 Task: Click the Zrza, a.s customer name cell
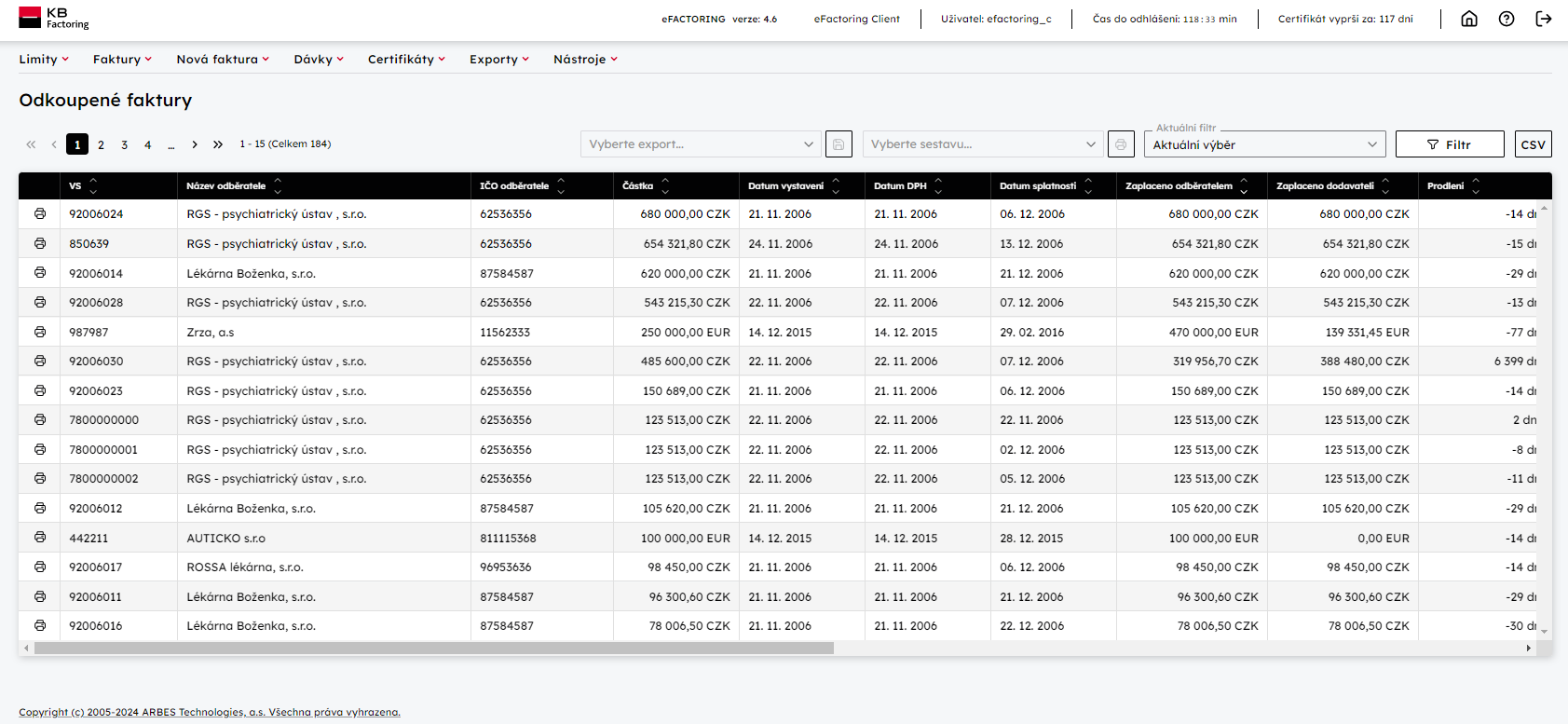point(324,332)
